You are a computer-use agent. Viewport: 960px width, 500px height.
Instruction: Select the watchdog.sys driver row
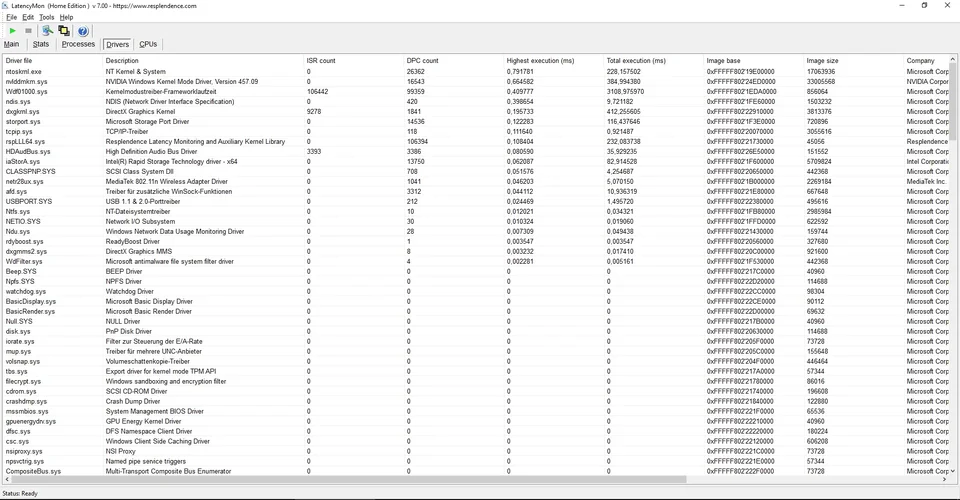476,291
